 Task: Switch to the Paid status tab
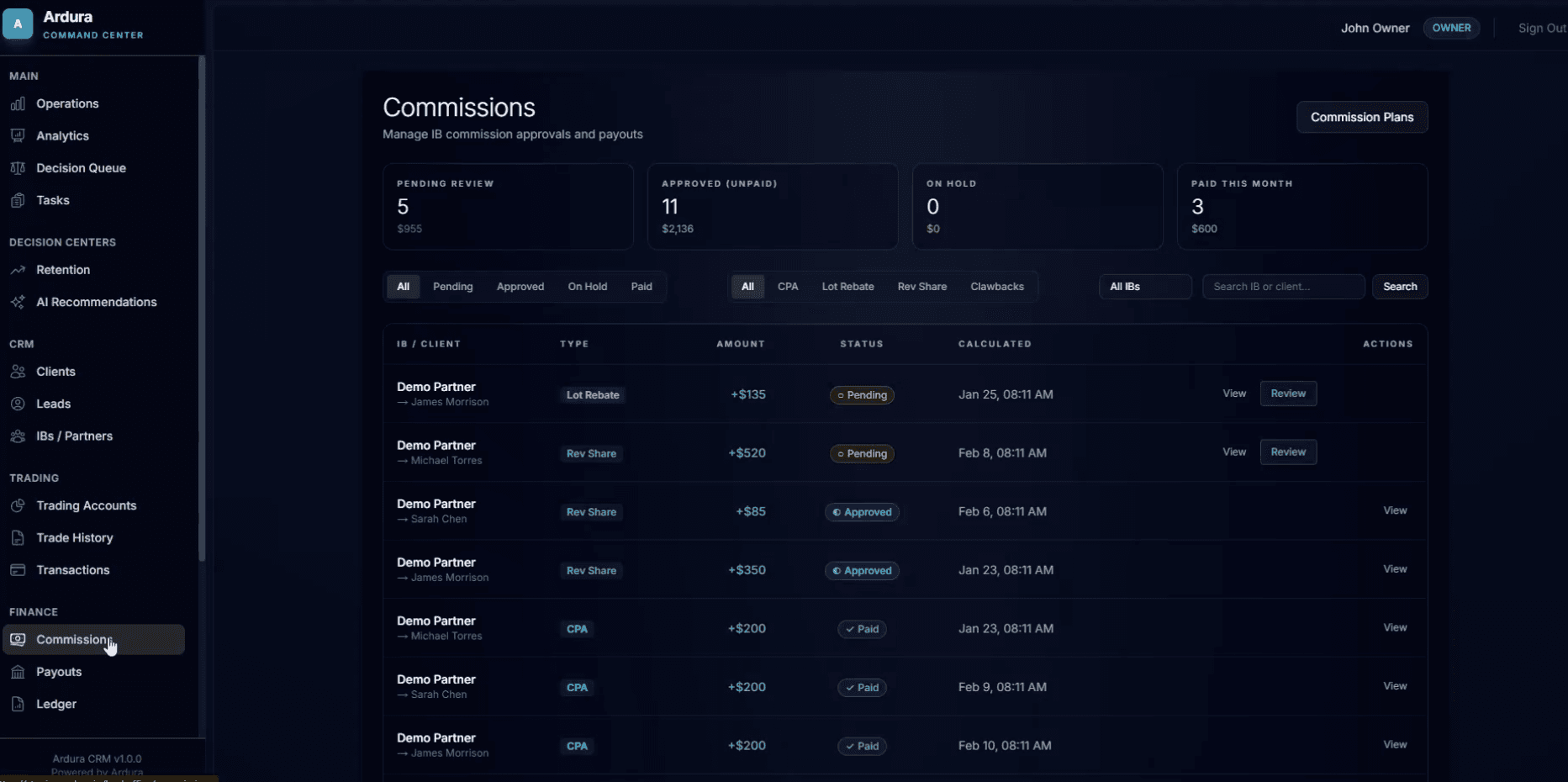pos(641,287)
